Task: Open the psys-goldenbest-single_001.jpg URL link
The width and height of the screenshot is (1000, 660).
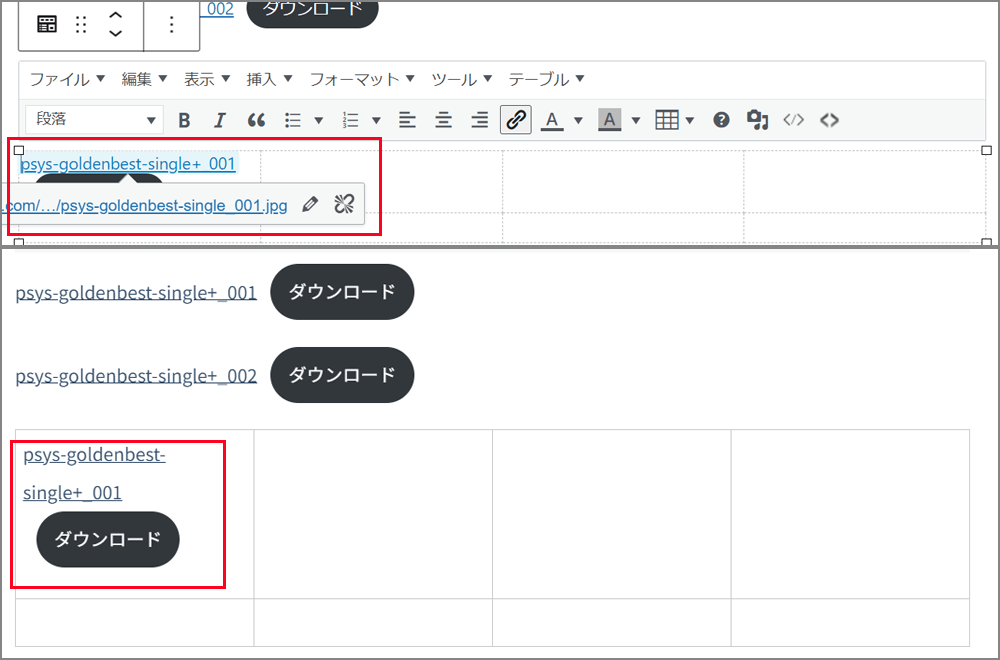Action: pyautogui.click(x=145, y=206)
